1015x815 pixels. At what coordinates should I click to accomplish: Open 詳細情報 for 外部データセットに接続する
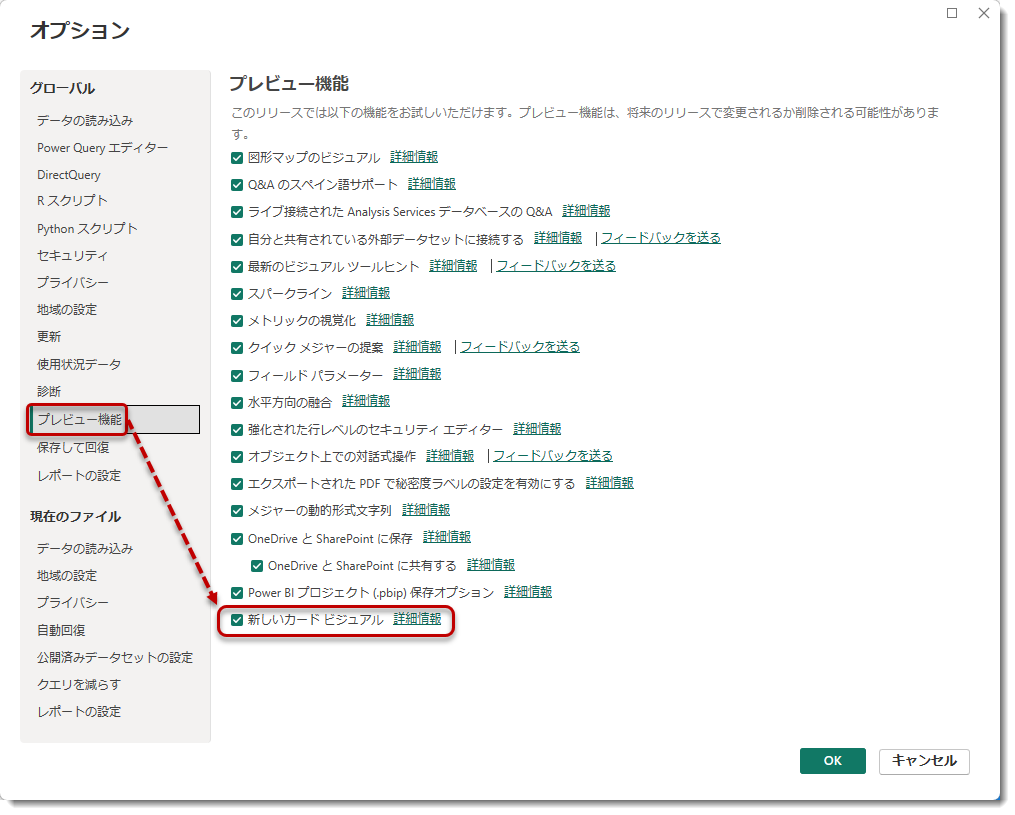click(x=558, y=238)
